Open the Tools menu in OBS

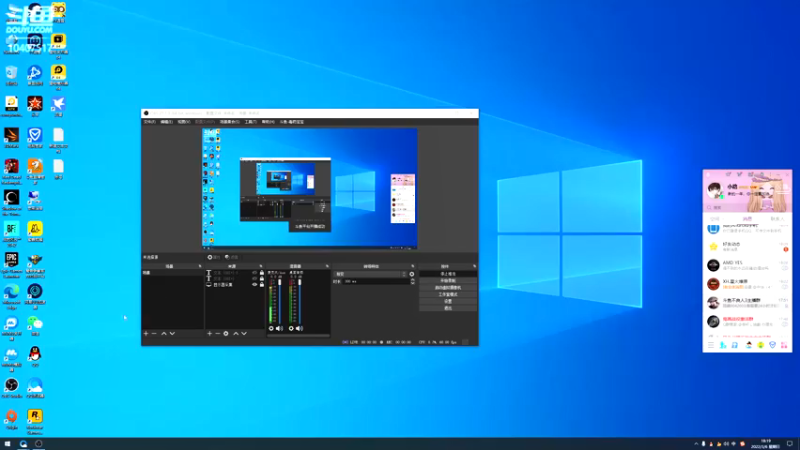click(x=250, y=122)
